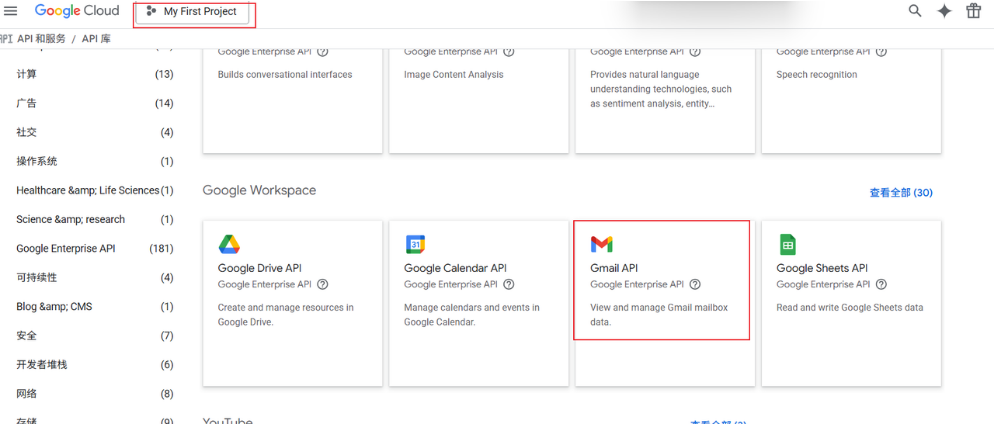995x424 pixels.
Task: Open help icon on Google Drive API card
Action: click(x=322, y=284)
